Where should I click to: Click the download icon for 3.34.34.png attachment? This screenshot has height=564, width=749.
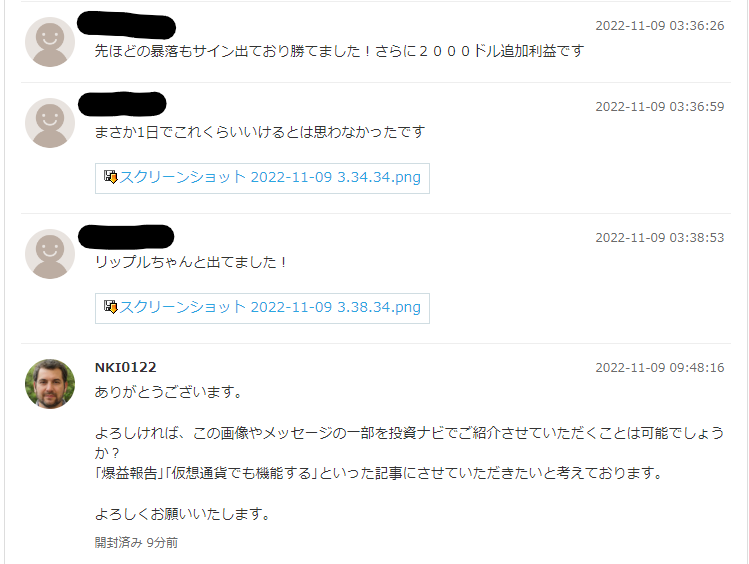coord(111,177)
